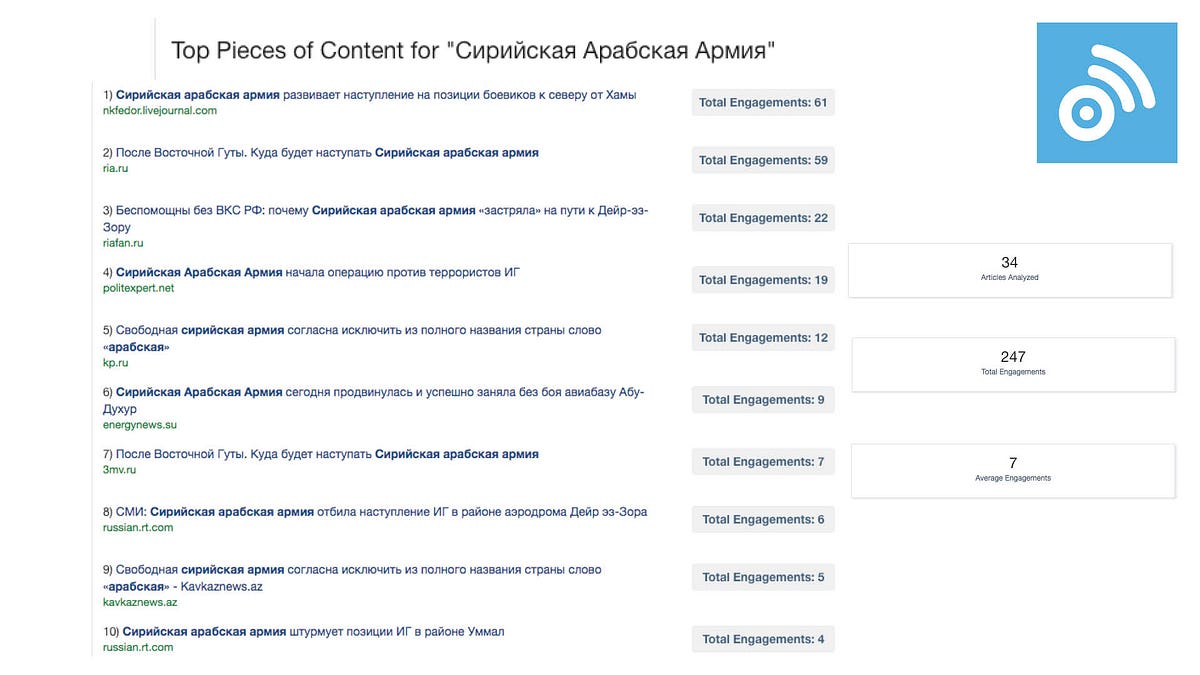Click the Total Engagements: 4 badge
Screen dimensions: 1200x675
tap(763, 639)
